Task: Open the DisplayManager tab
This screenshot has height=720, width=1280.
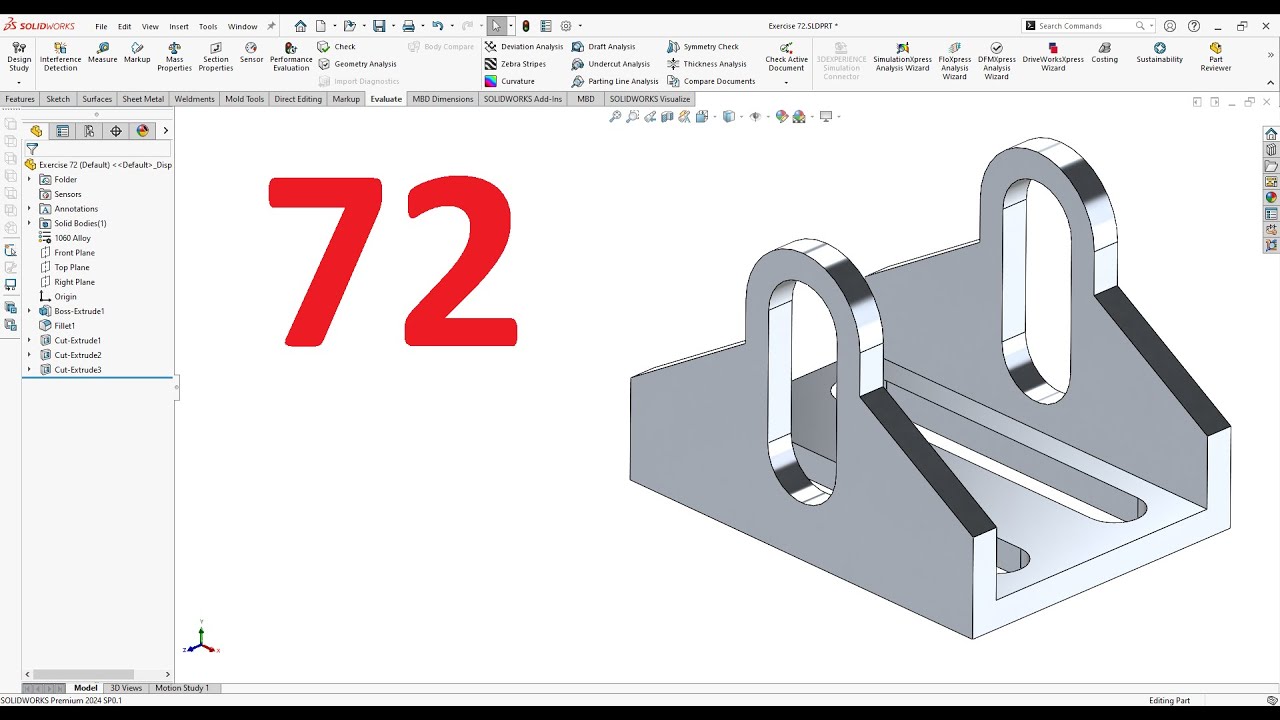Action: pyautogui.click(x=142, y=131)
